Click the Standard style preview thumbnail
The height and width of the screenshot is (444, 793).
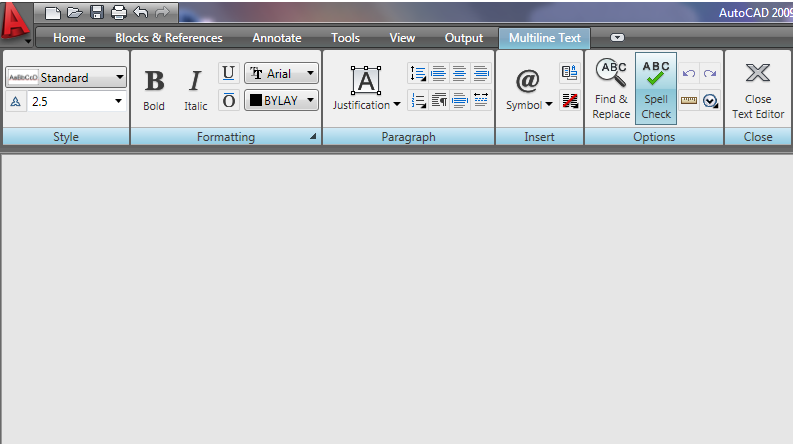pyautogui.click(x=23, y=77)
